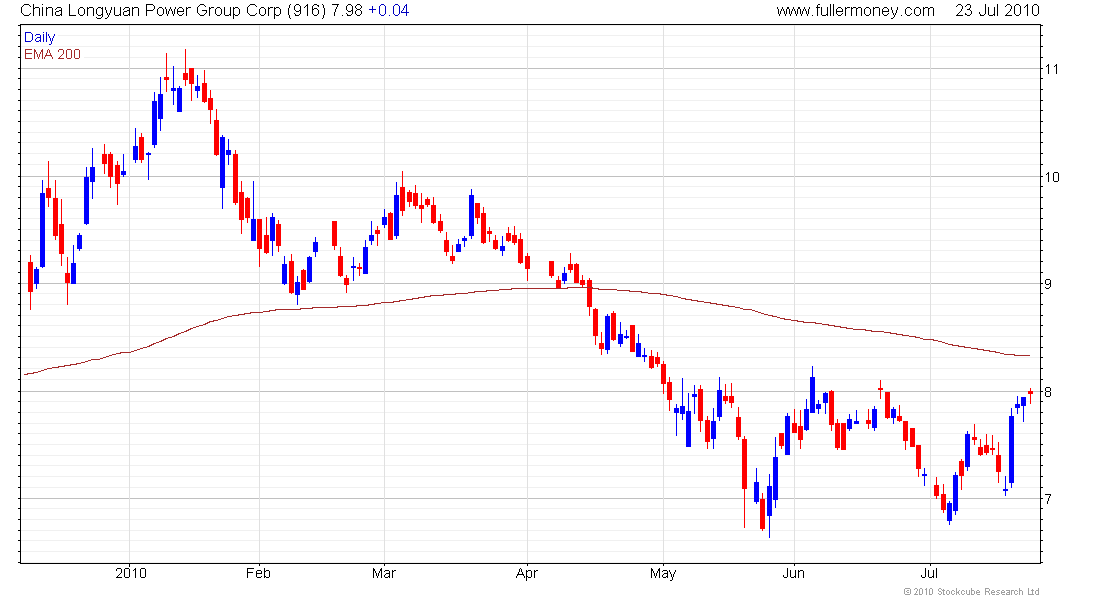
Task: Click the Stockcube Research Ltd copyright text
Action: tap(972, 592)
